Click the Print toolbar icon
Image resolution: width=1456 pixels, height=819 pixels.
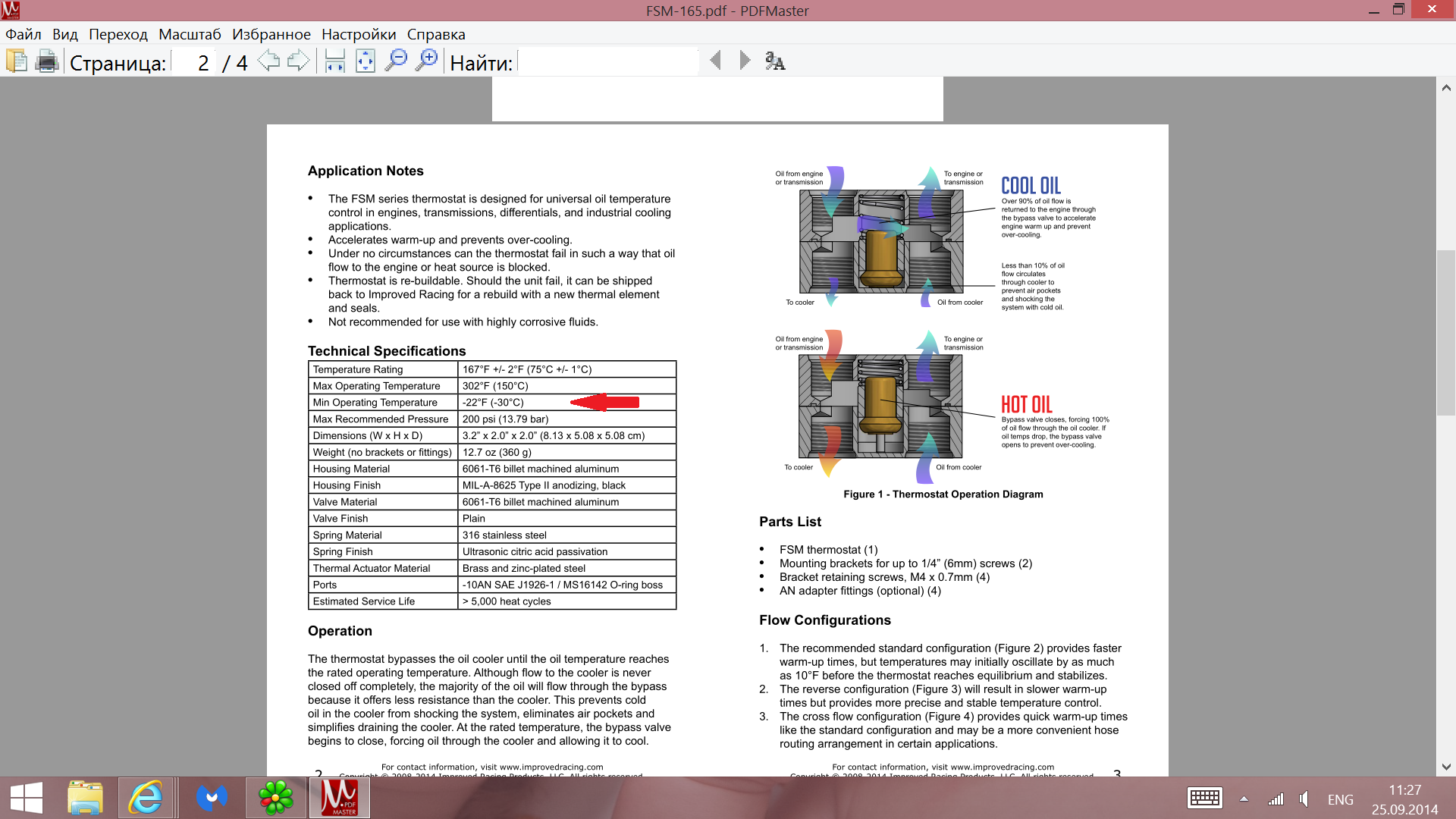click(47, 61)
